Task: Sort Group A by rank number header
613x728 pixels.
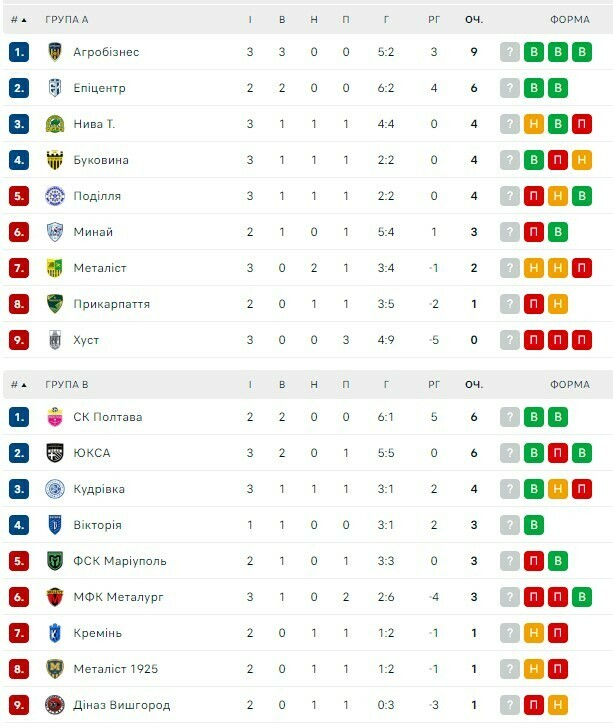Action: pyautogui.click(x=18, y=19)
